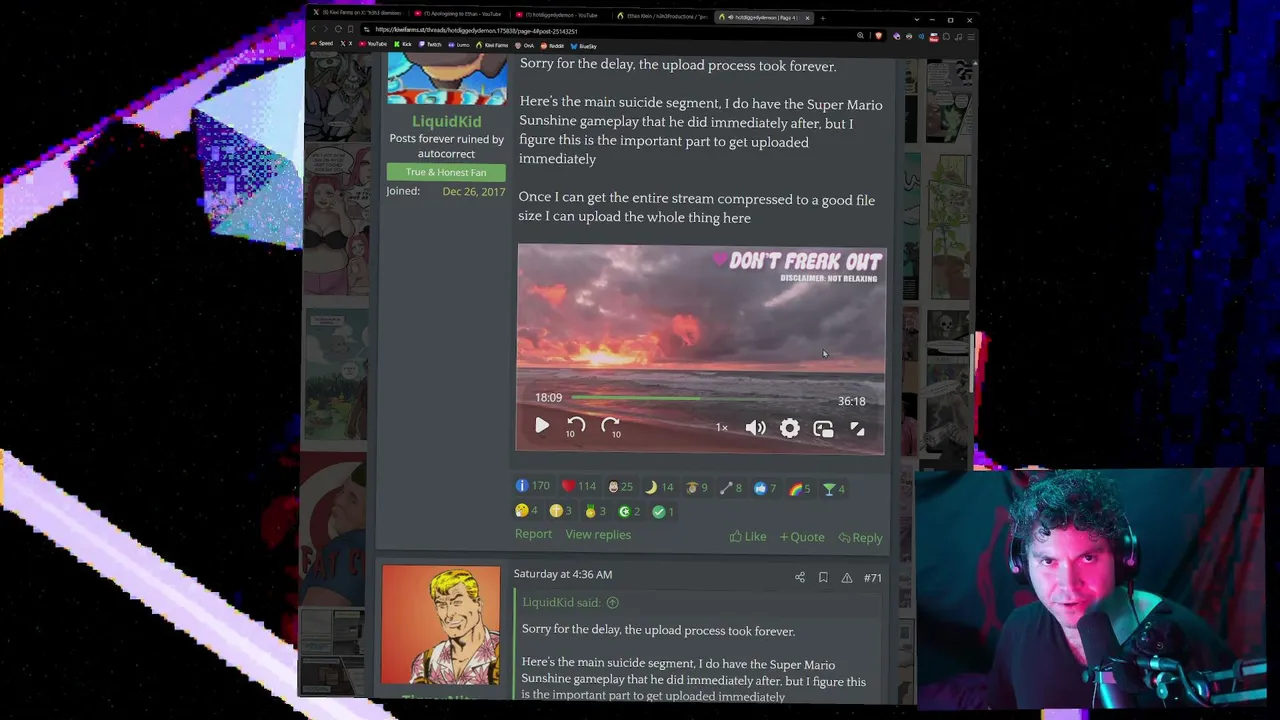Switch to the Kiwi Farms on X tab
Image resolution: width=1280 pixels, height=720 pixels.
(x=355, y=14)
